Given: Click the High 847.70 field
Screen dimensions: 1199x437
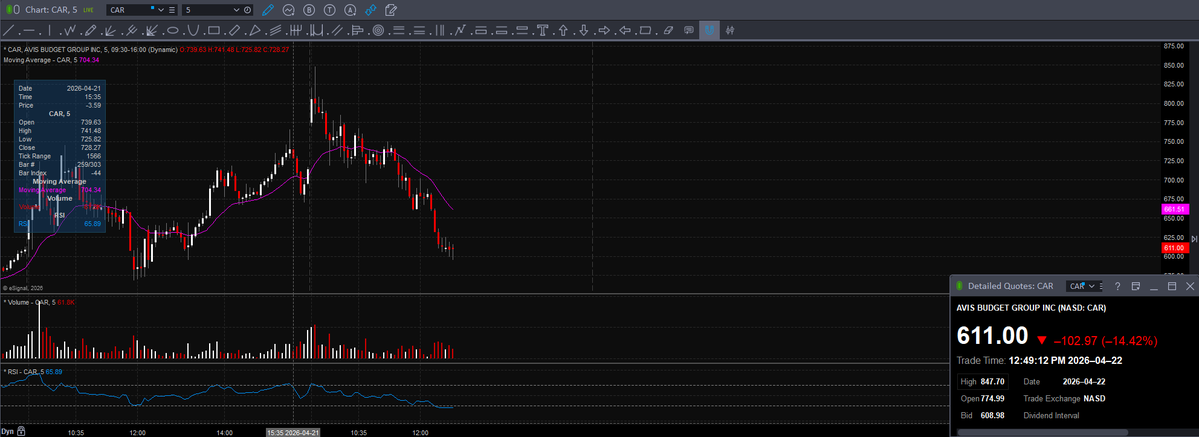Looking at the screenshot, I should (983, 381).
